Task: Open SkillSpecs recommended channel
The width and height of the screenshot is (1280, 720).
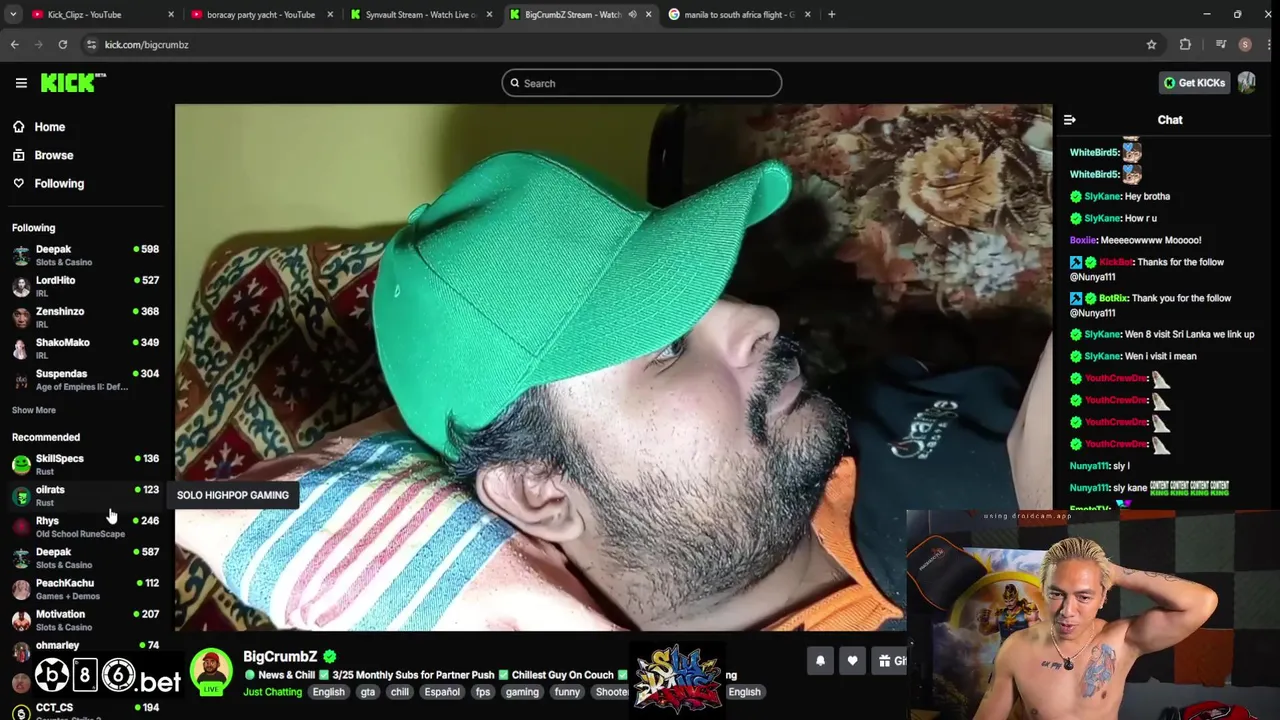Action: (x=85, y=464)
